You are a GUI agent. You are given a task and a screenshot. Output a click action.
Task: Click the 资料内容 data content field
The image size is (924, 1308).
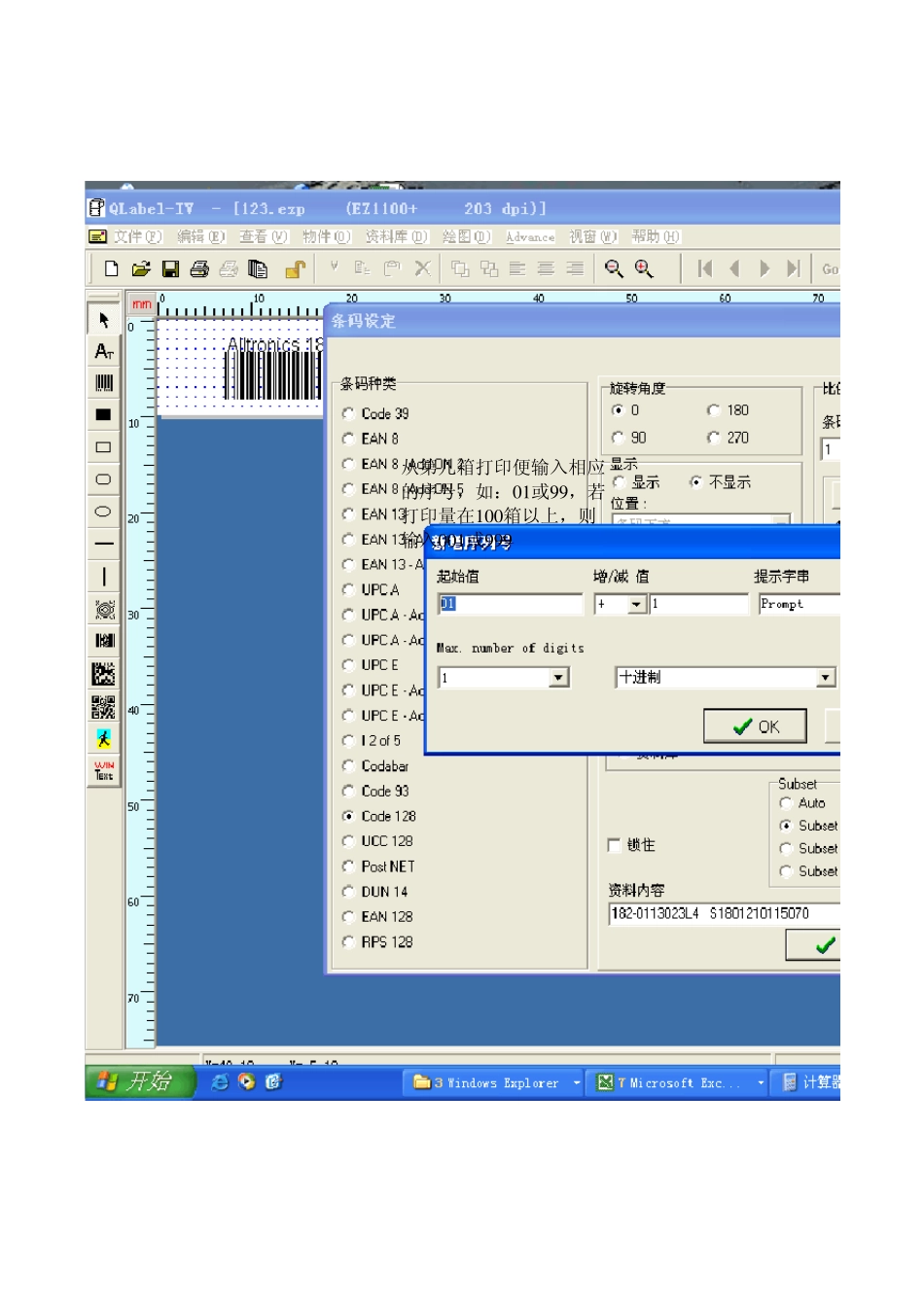click(724, 913)
